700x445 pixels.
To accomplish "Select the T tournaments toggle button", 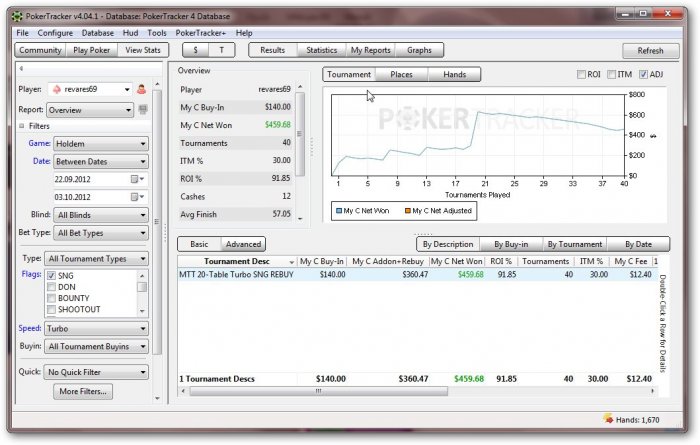I will pos(221,50).
